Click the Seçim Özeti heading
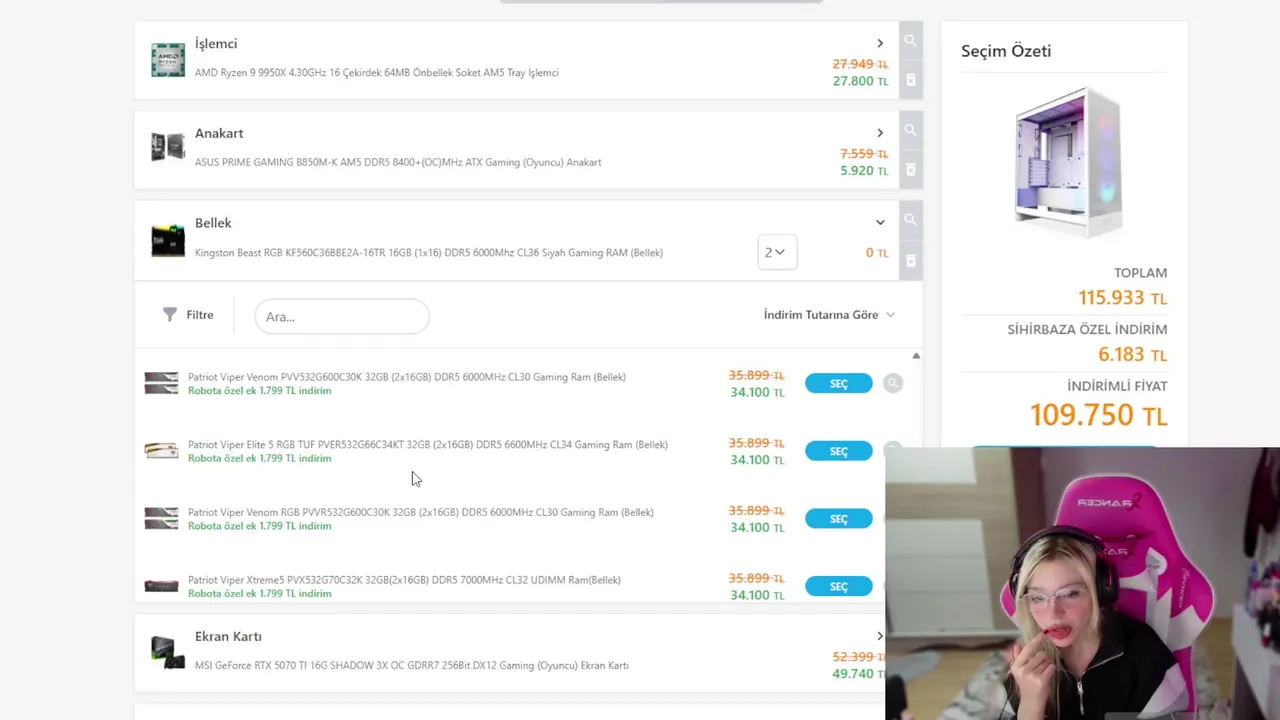The image size is (1280, 720). click(1006, 51)
